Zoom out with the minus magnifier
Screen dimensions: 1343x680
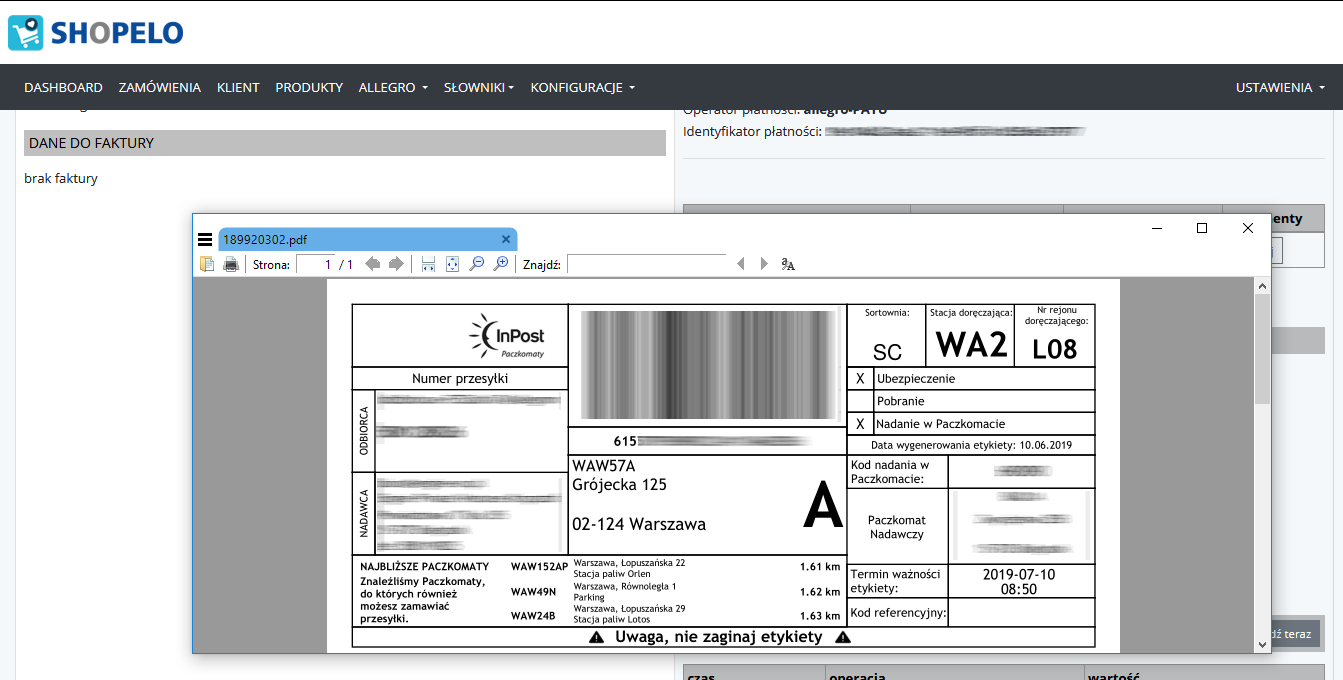477,264
